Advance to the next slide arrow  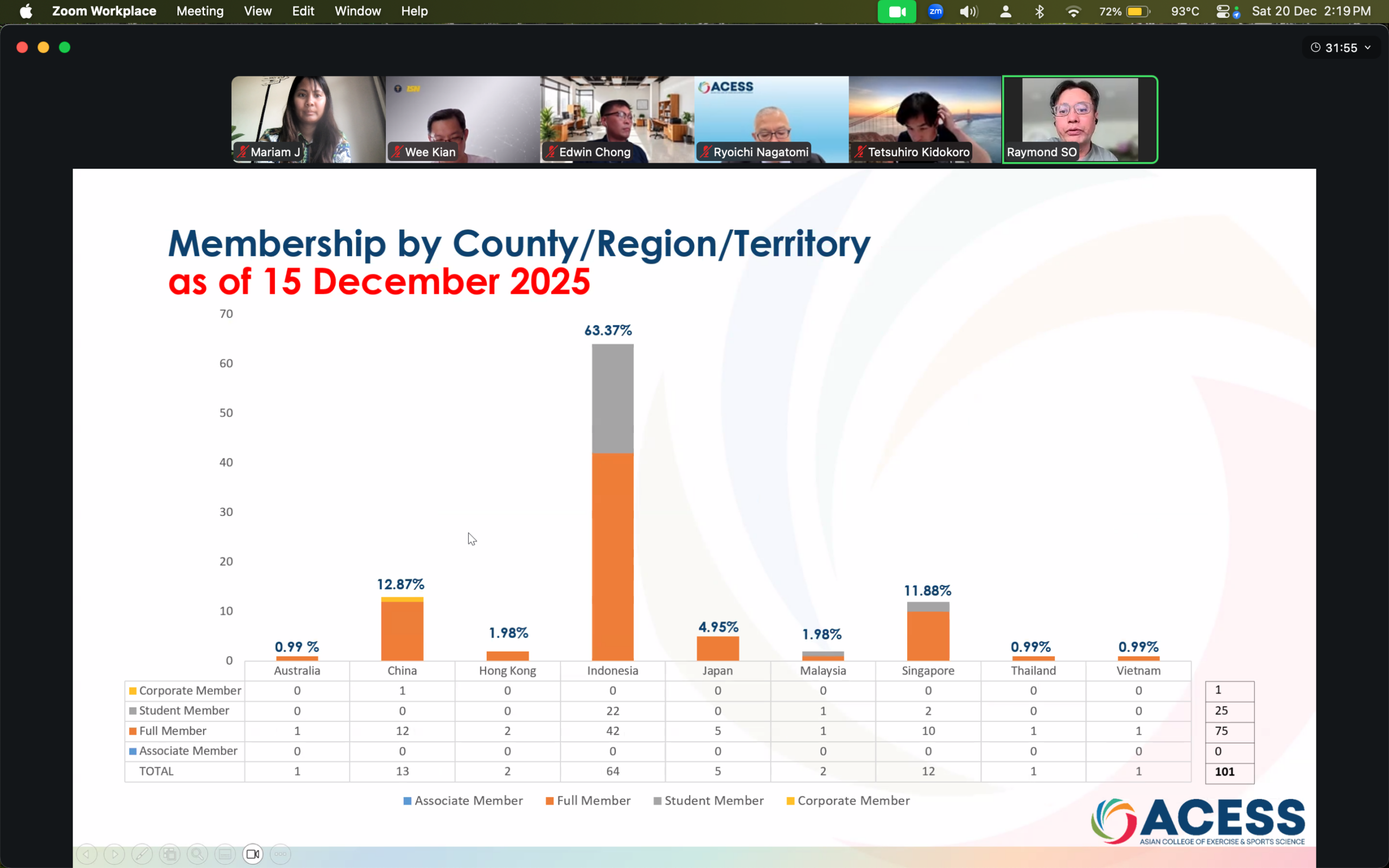(114, 854)
